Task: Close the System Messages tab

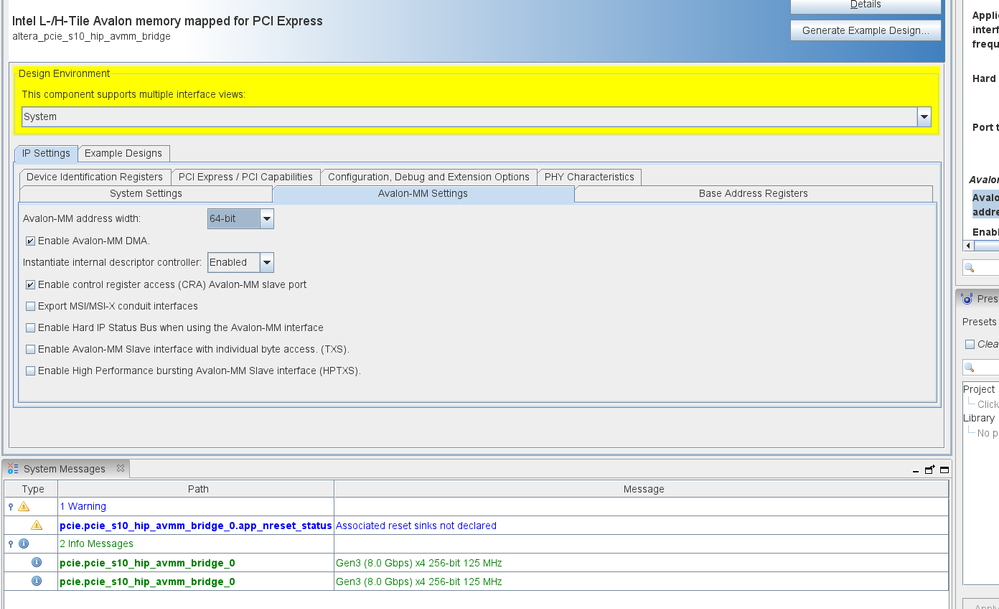Action: [x=118, y=468]
